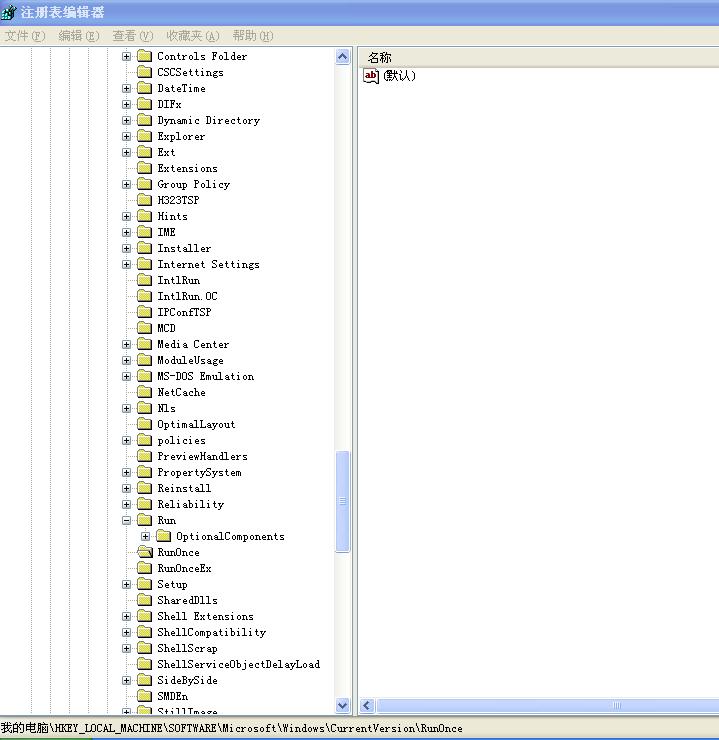The width and height of the screenshot is (719, 740).
Task: Select the Nls key
Action: pos(166,408)
